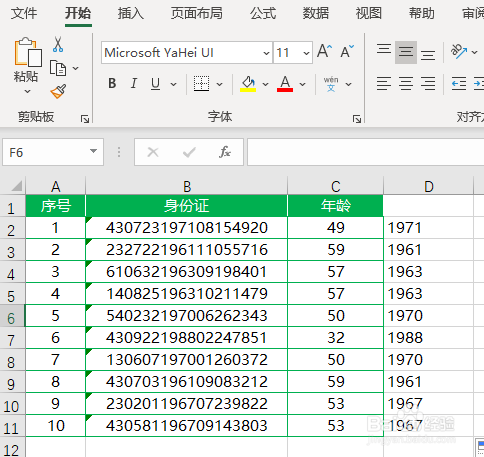Screen dimensions: 484x457
Task: Open the Microsoft YaHei UI font dropdown
Action: coord(266,53)
